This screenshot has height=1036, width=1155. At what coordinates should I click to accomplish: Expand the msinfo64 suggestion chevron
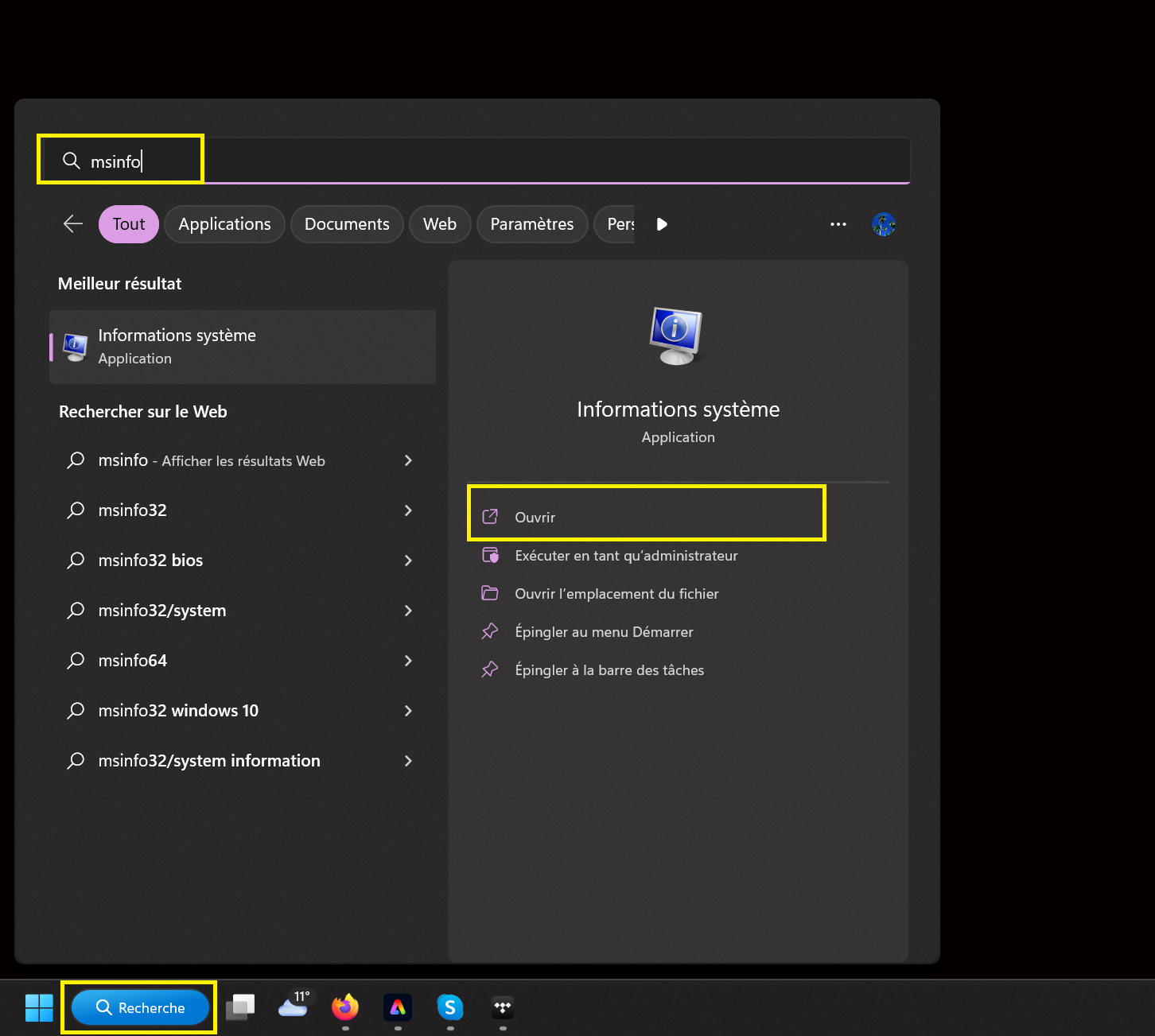[408, 661]
